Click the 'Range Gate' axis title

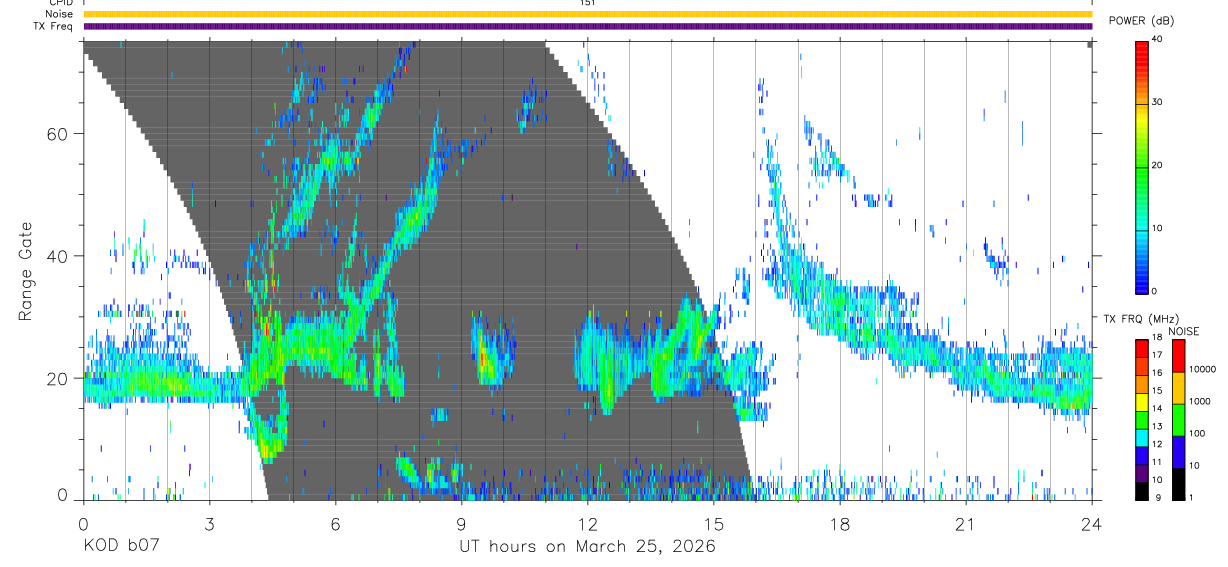tap(24, 272)
